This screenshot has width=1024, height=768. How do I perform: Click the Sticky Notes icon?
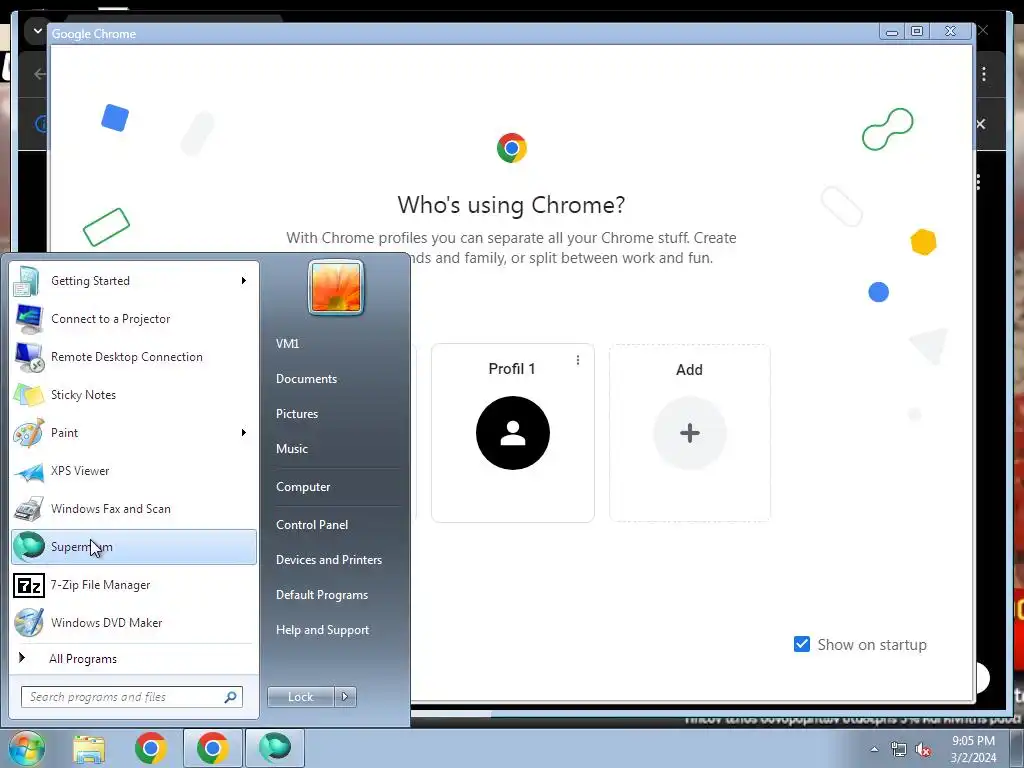[x=29, y=395]
